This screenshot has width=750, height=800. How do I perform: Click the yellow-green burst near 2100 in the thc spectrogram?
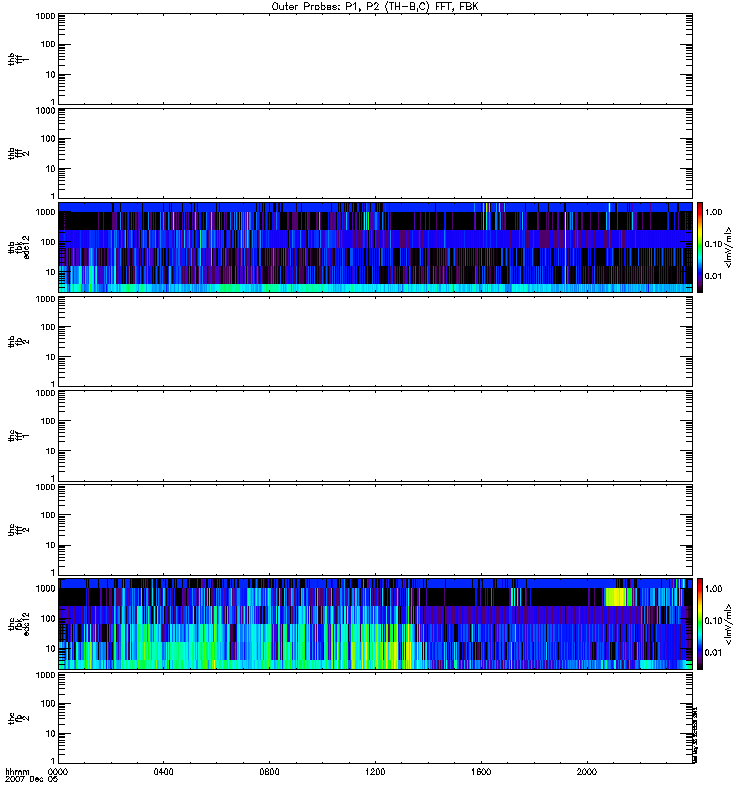pos(615,596)
